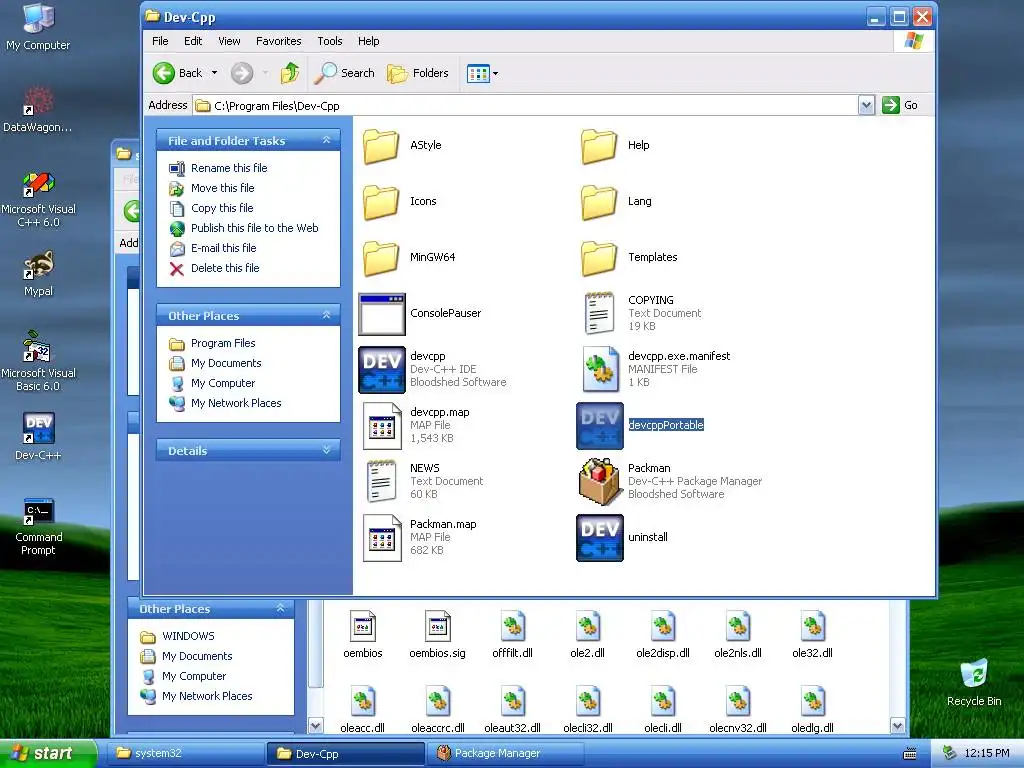This screenshot has height=768, width=1024.
Task: Toggle the Folders pane button
Action: pos(418,73)
